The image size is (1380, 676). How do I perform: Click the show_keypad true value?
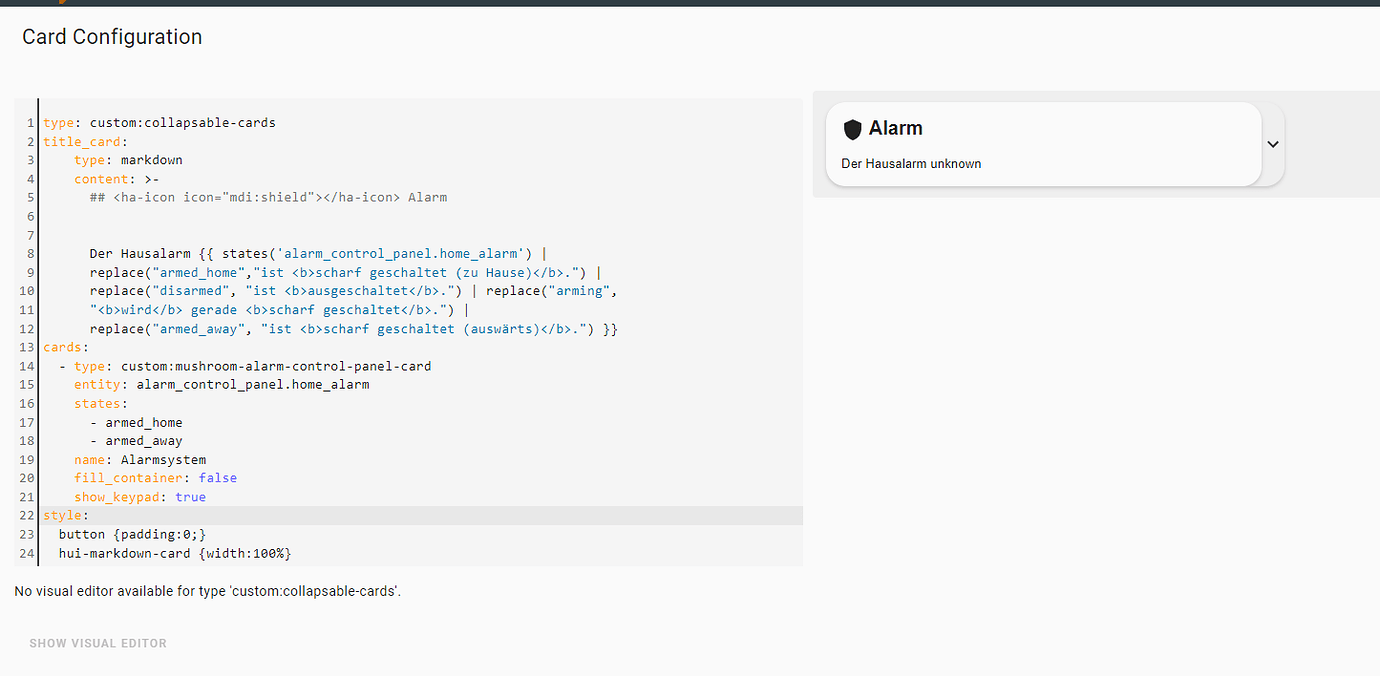click(x=190, y=496)
